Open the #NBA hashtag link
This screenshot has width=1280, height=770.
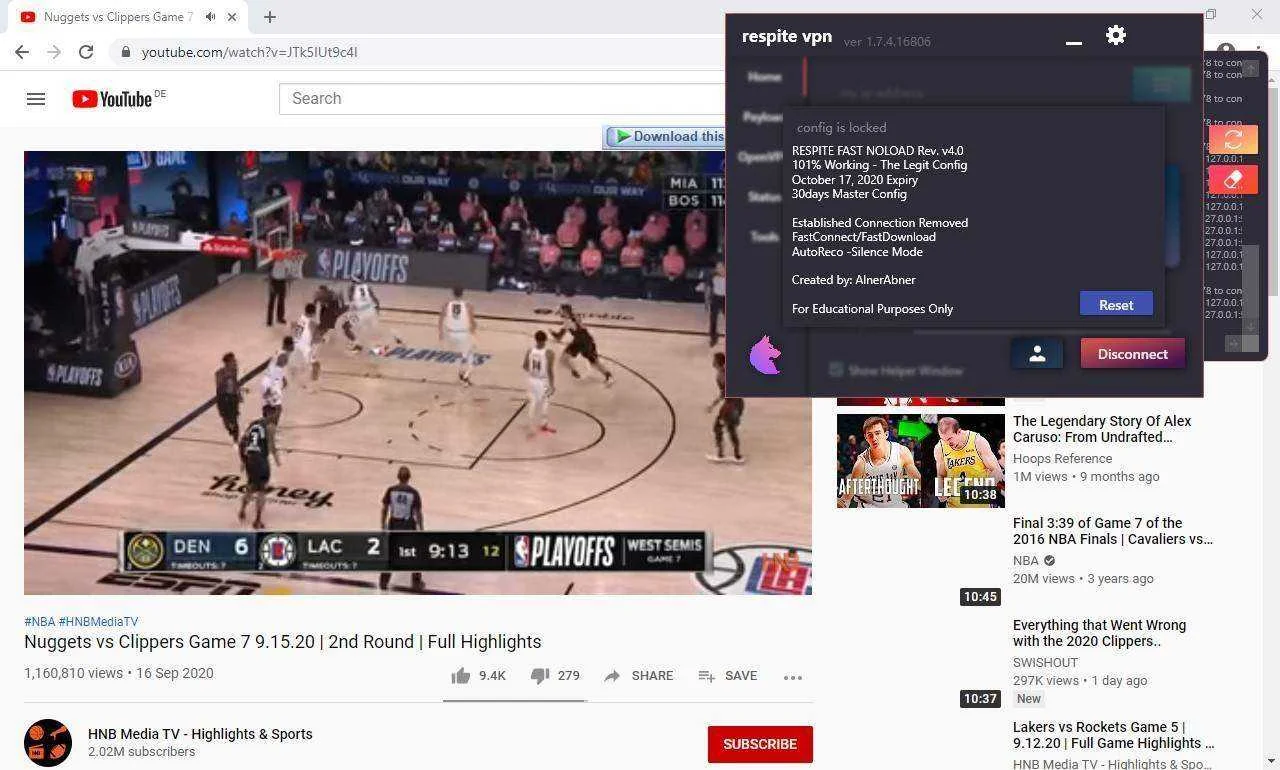pos(39,622)
